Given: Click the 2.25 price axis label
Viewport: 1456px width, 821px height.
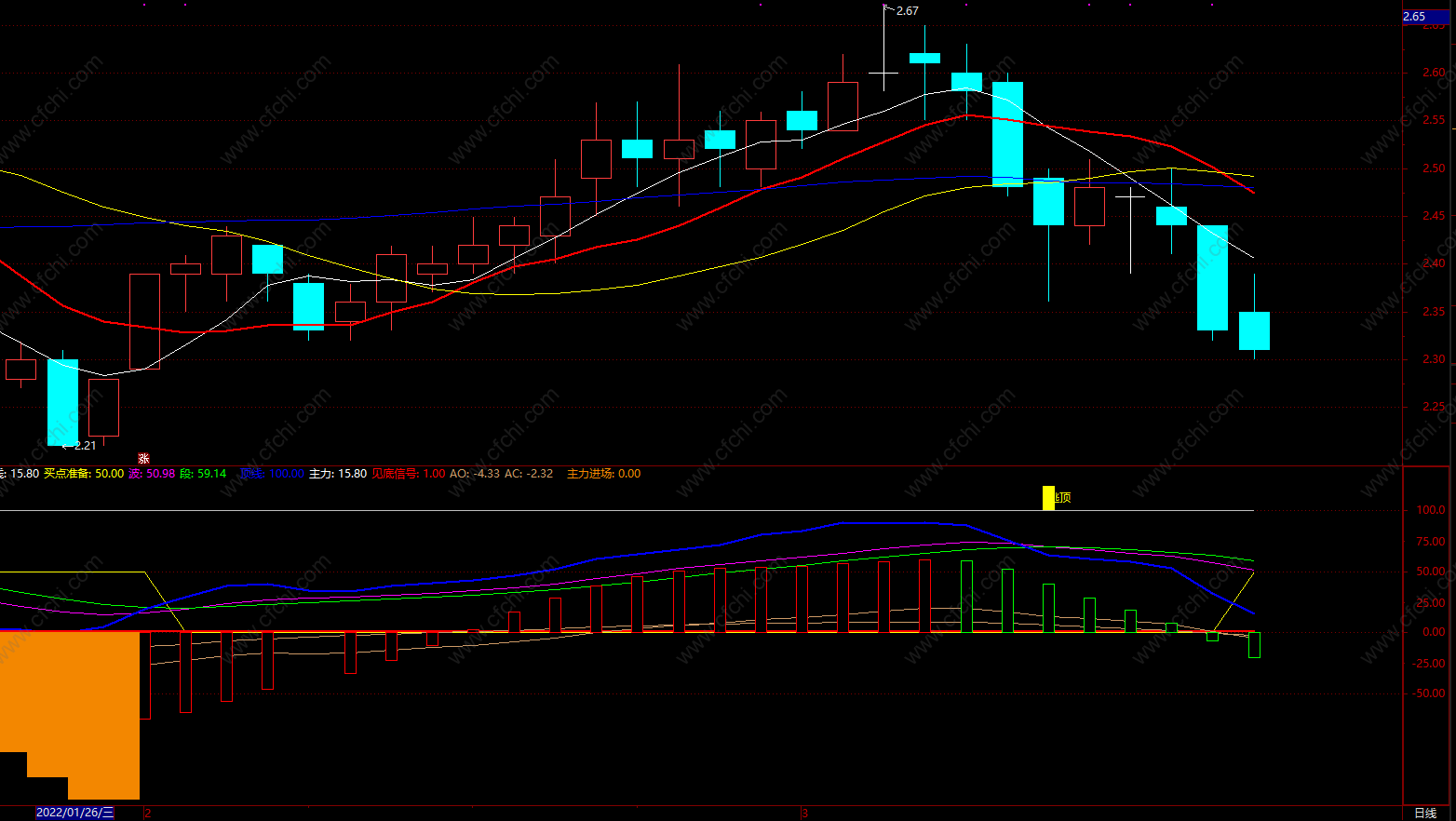Looking at the screenshot, I should [1434, 407].
